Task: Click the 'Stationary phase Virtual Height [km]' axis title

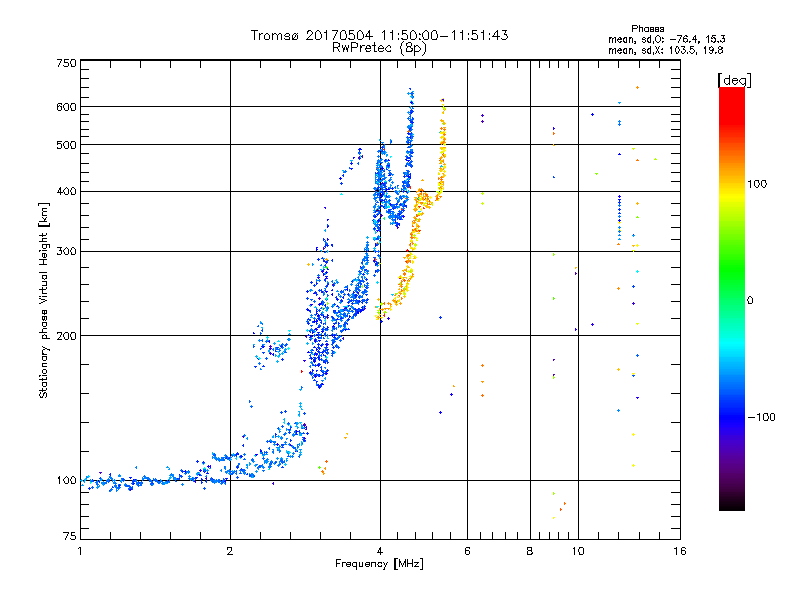Action: (x=43, y=301)
